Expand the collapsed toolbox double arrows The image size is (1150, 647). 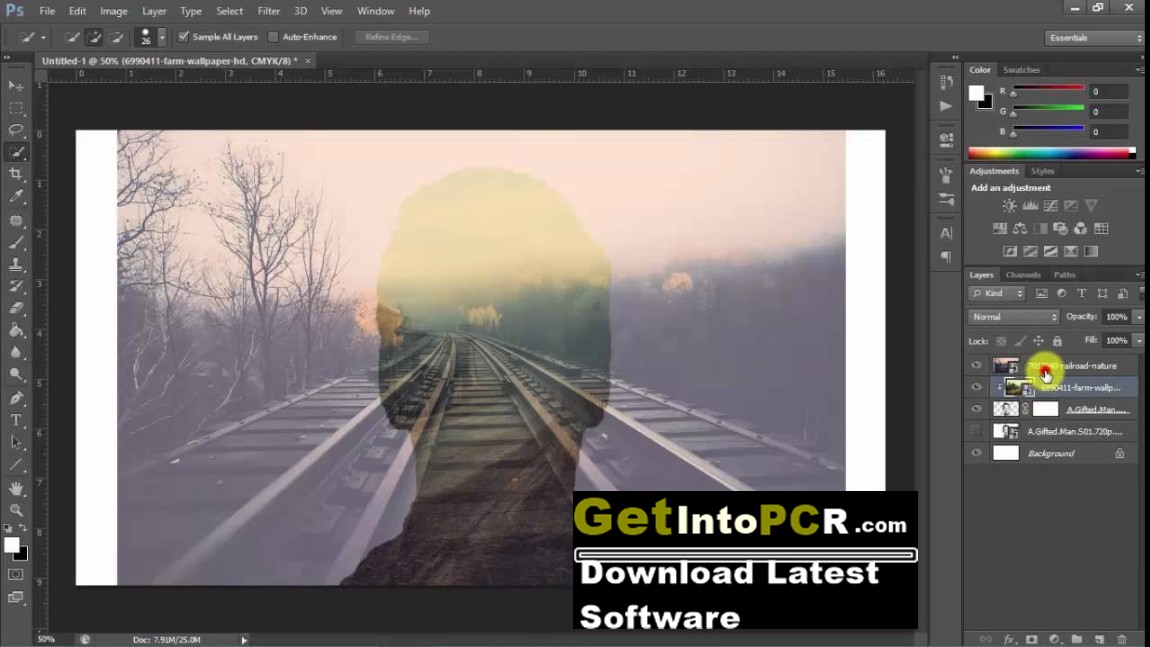coord(7,57)
